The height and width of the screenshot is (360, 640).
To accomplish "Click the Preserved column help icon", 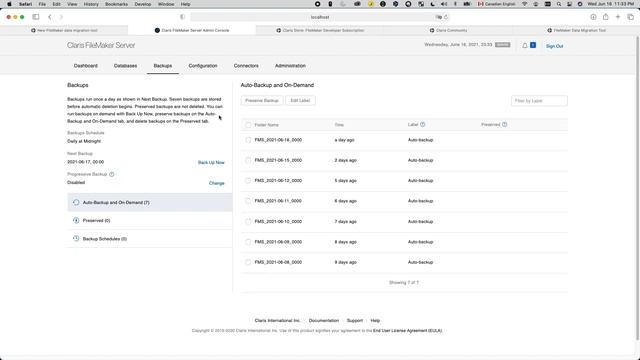I will 504,124.
